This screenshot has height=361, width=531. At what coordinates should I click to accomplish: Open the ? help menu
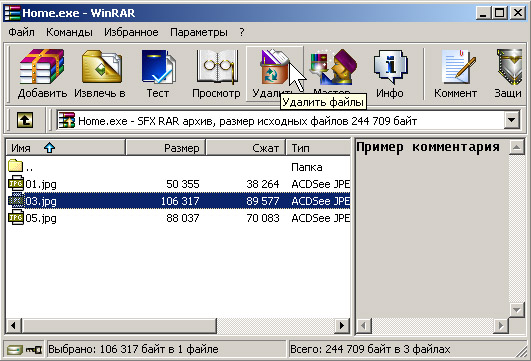tap(241, 32)
